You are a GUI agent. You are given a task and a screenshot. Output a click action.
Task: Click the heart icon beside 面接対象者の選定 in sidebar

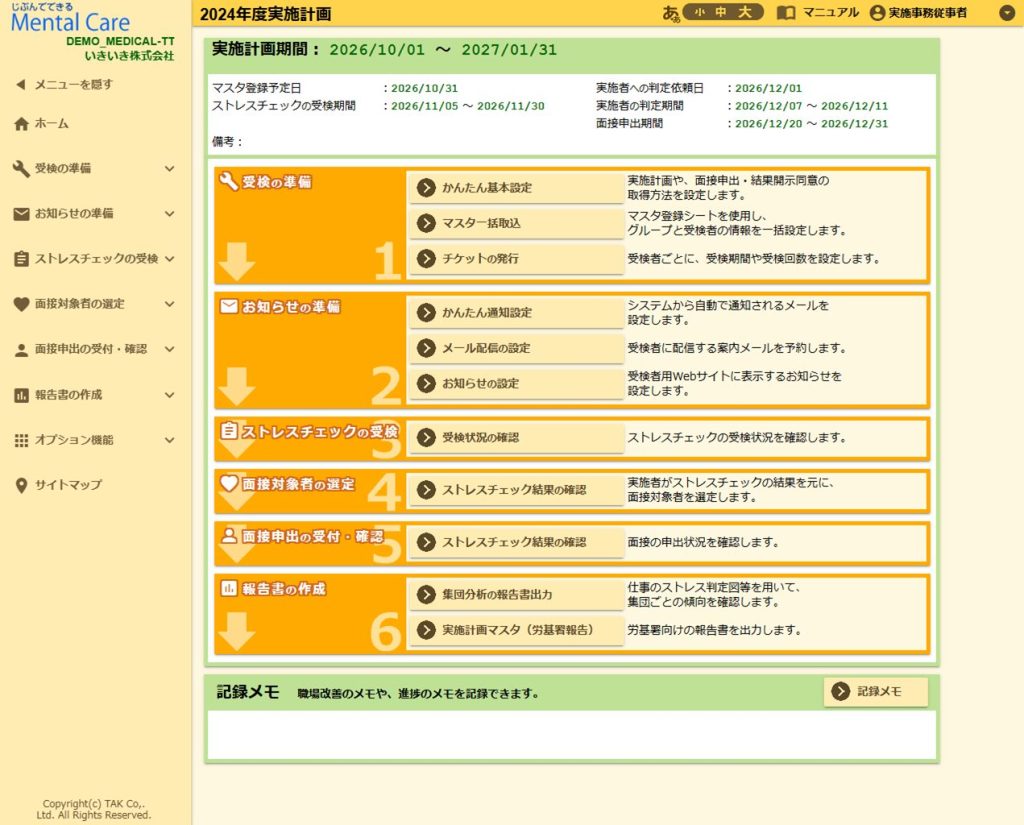22,304
